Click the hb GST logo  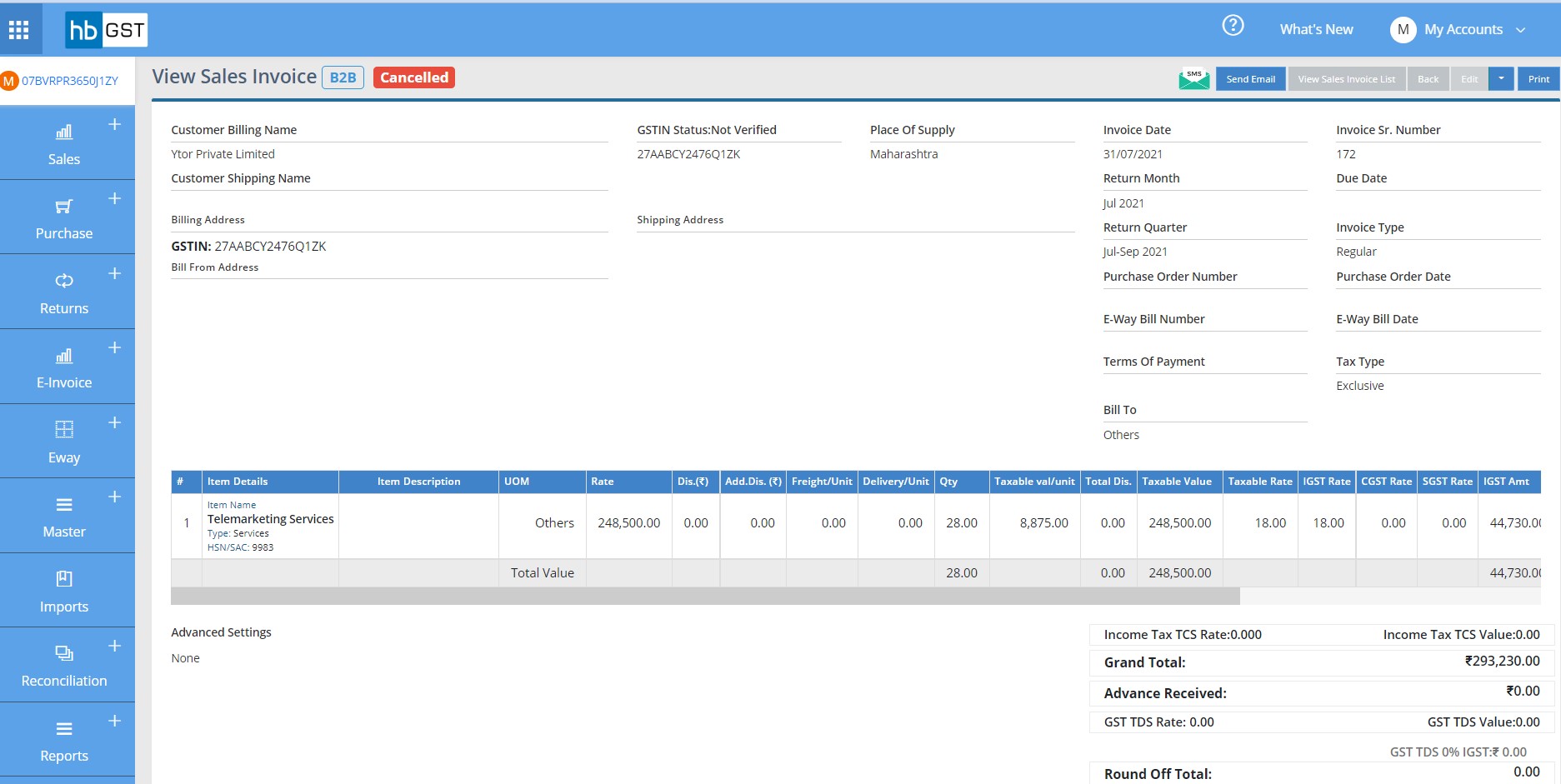pyautogui.click(x=107, y=31)
